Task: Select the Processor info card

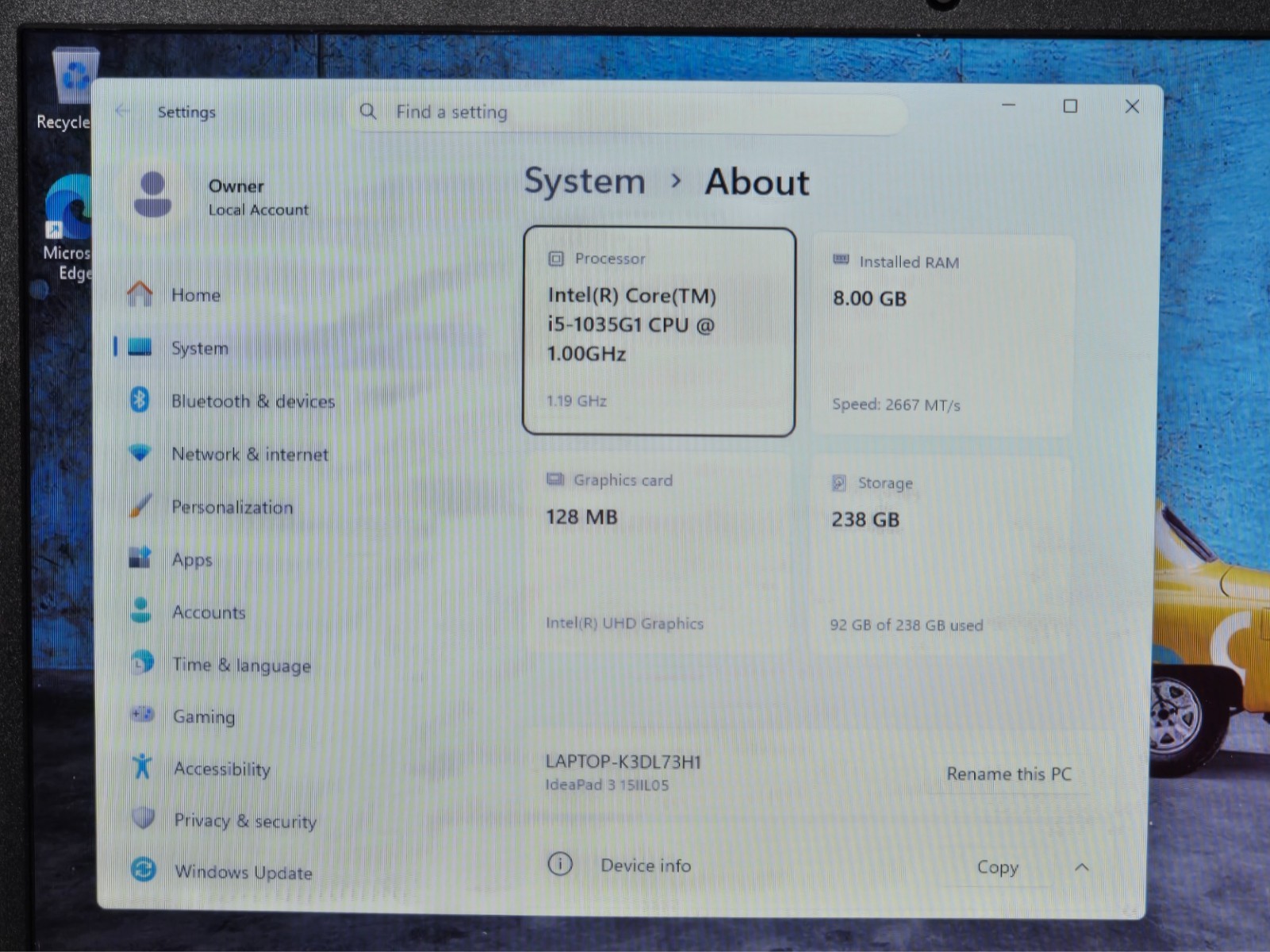Action: [659, 332]
